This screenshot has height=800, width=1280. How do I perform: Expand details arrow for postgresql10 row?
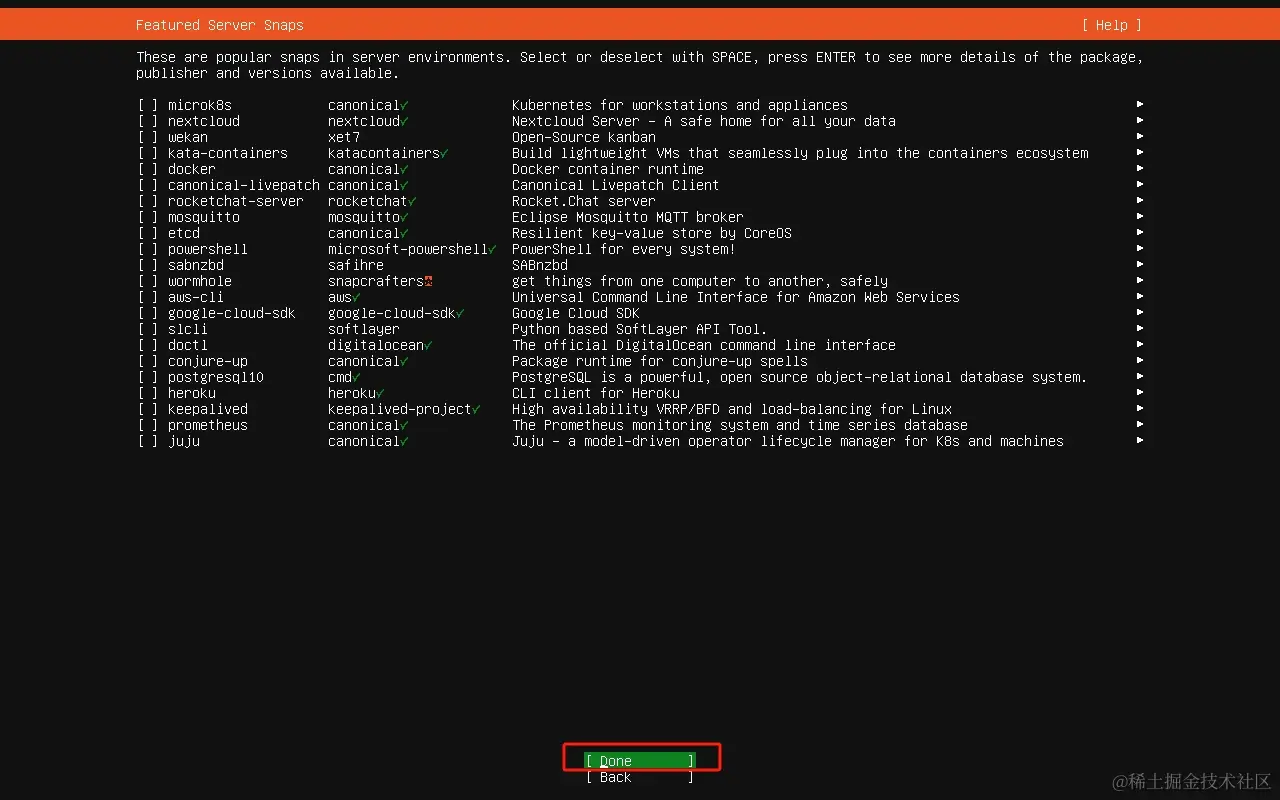tap(1140, 376)
